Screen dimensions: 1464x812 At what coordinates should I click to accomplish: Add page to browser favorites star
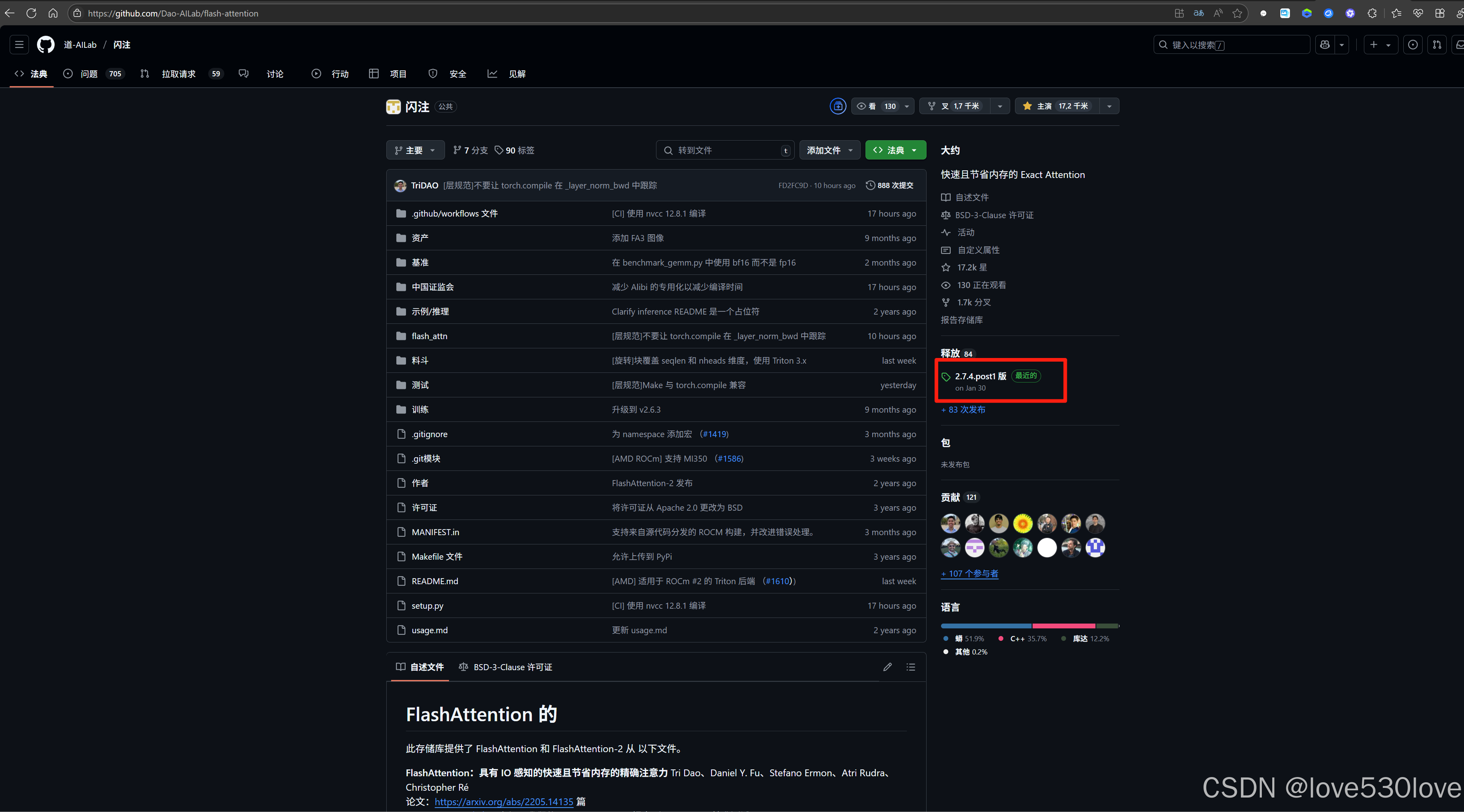[1237, 13]
